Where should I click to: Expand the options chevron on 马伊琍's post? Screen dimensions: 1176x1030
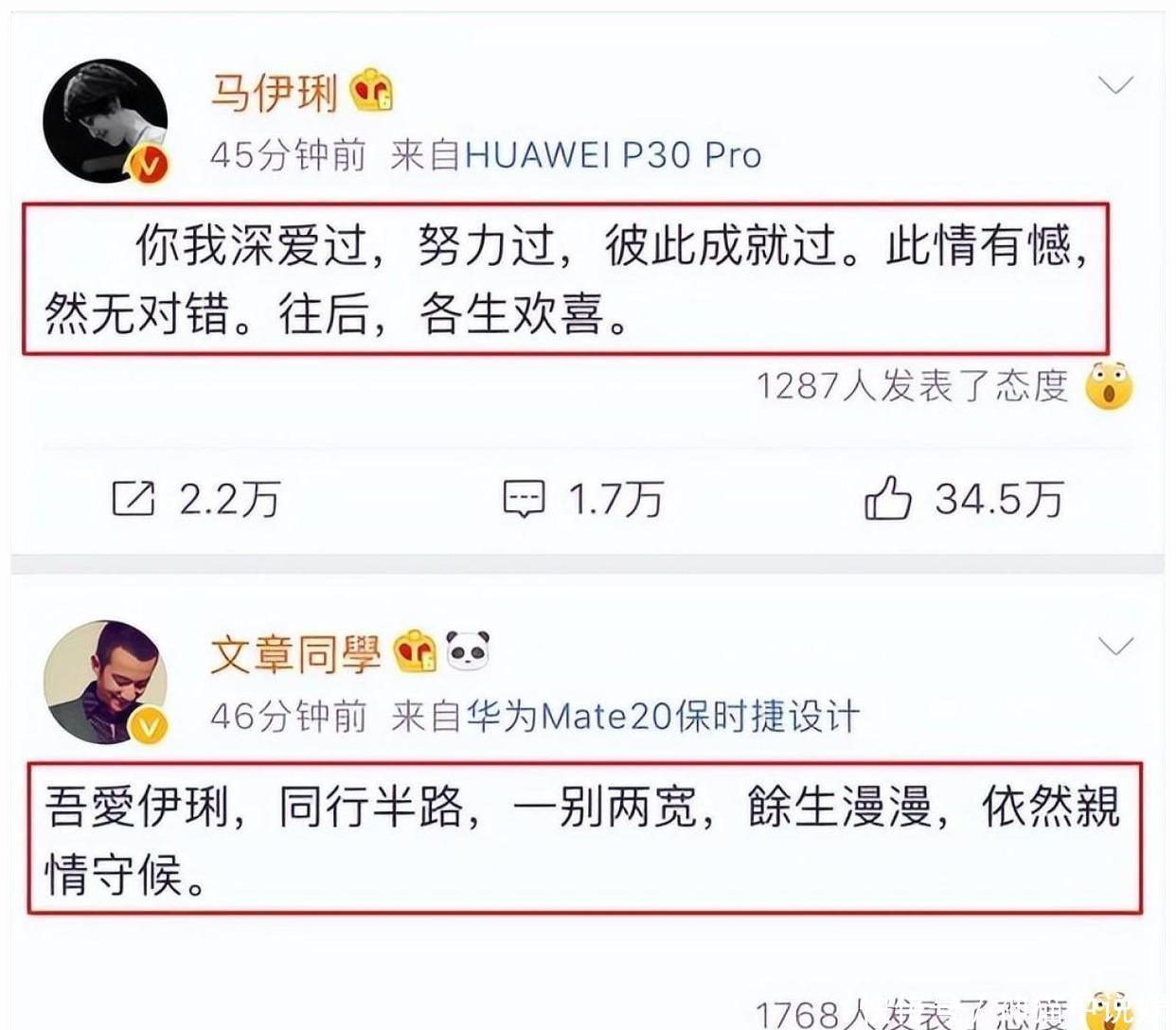[x=1115, y=85]
